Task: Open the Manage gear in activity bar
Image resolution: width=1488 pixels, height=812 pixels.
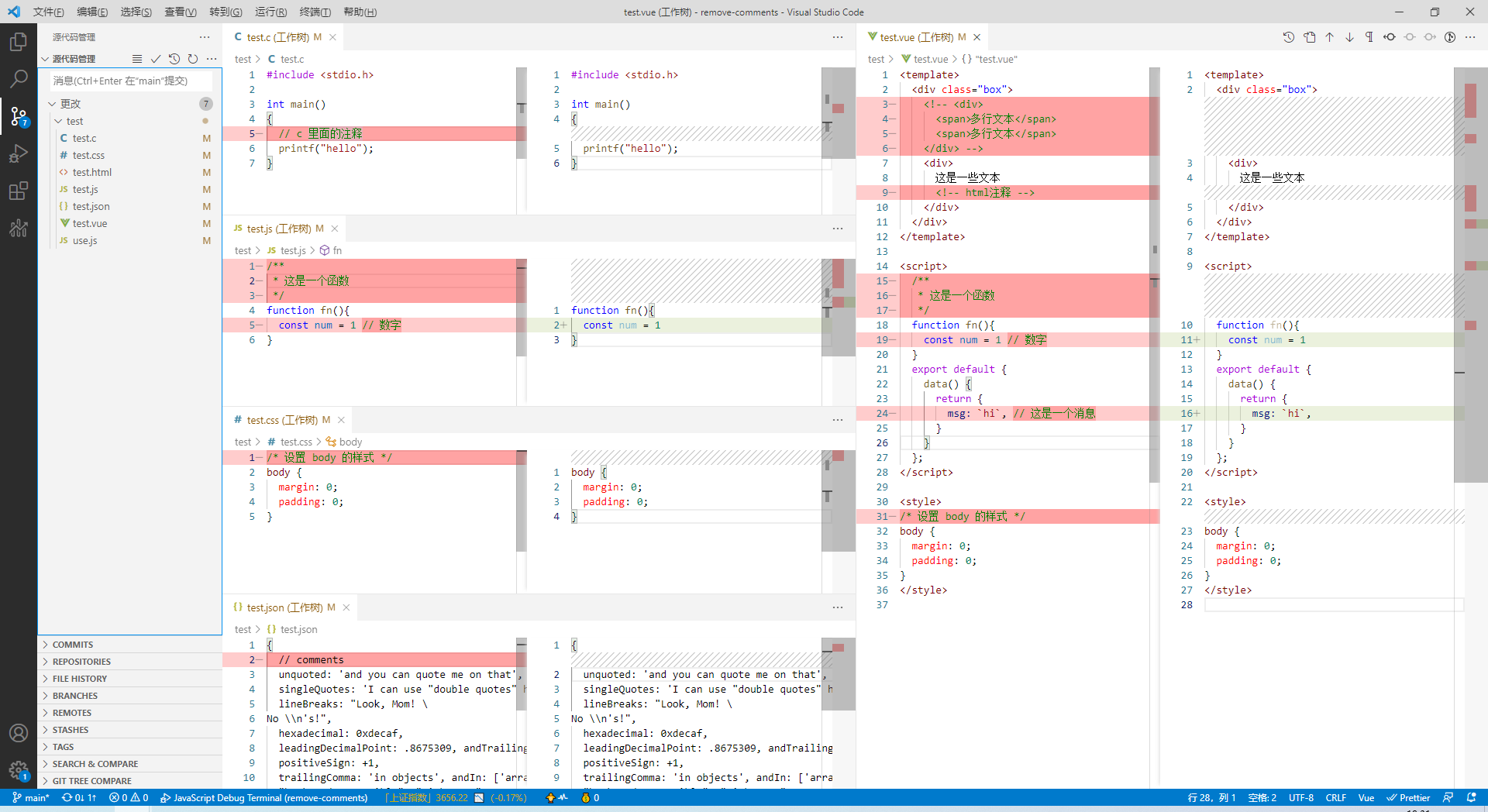Action: (19, 769)
